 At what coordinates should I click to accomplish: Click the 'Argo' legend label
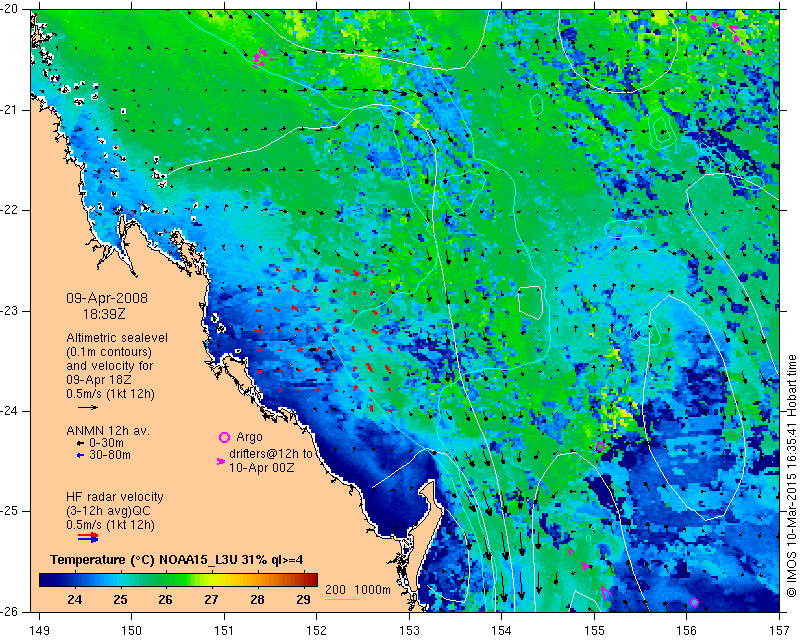pos(249,437)
